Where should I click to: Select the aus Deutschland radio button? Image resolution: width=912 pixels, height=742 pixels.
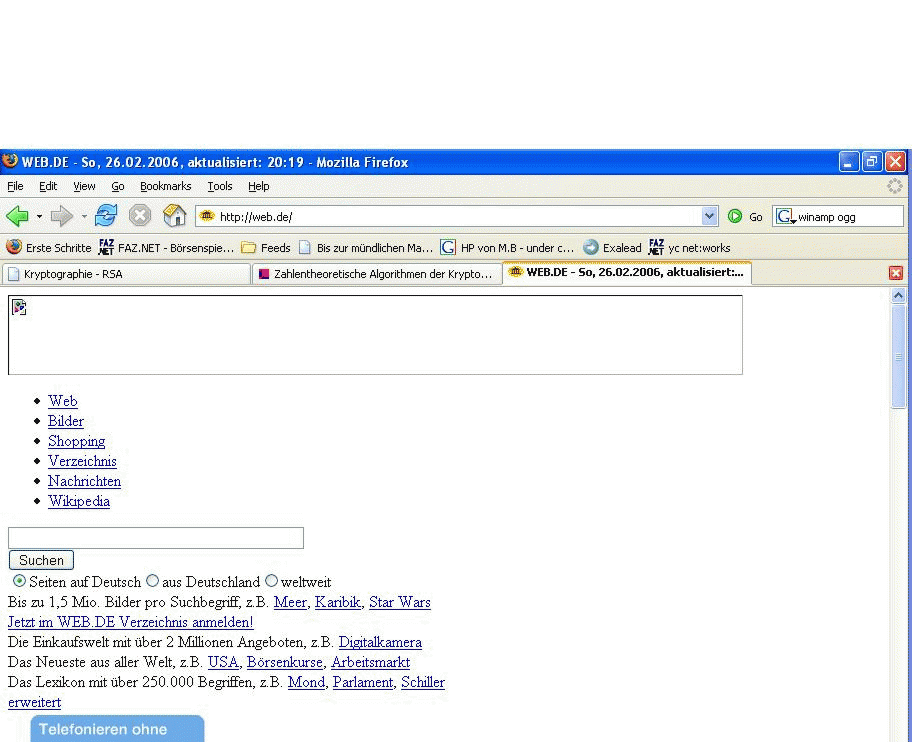pyautogui.click(x=152, y=580)
